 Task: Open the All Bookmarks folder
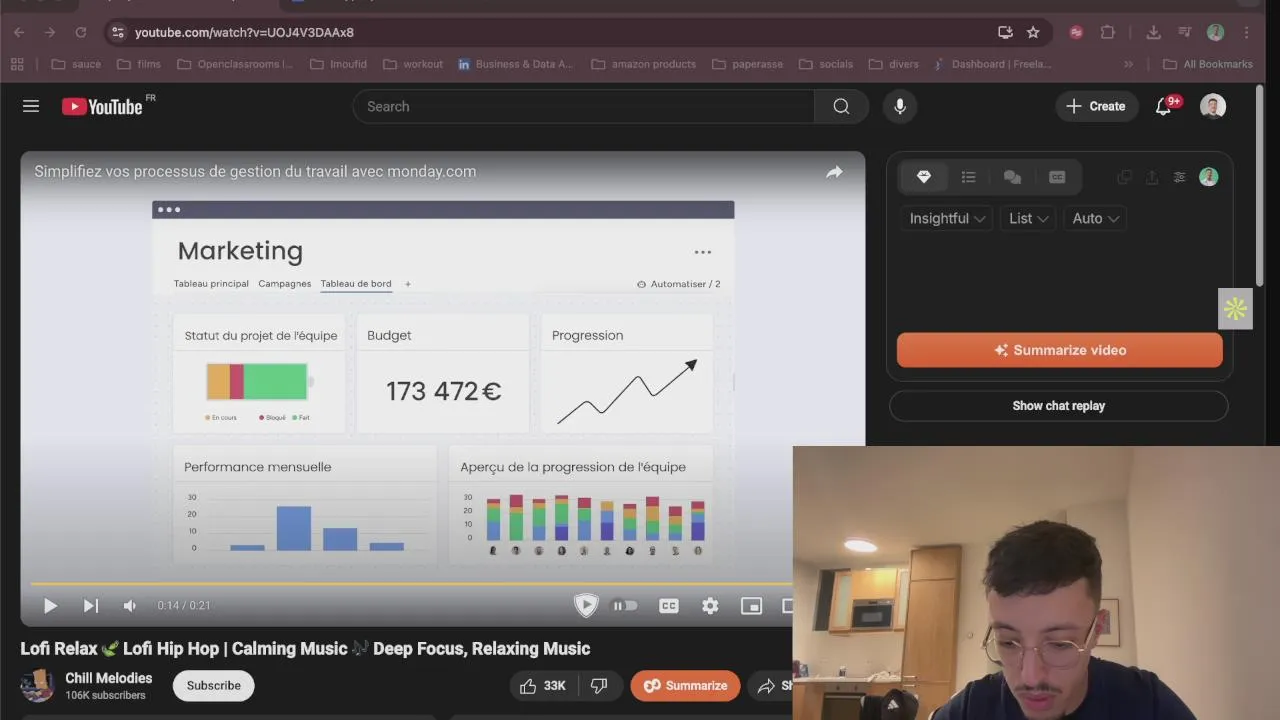[1208, 64]
